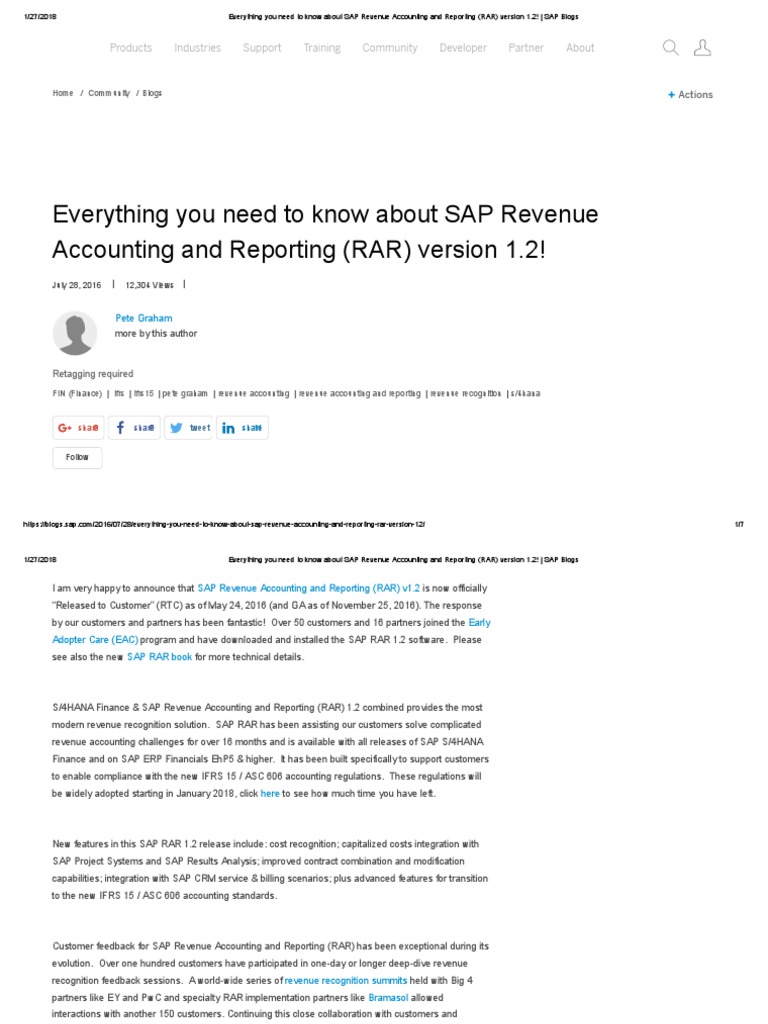The width and height of the screenshot is (768, 1024).
Task: Share via Google Plus button
Action: point(78,428)
